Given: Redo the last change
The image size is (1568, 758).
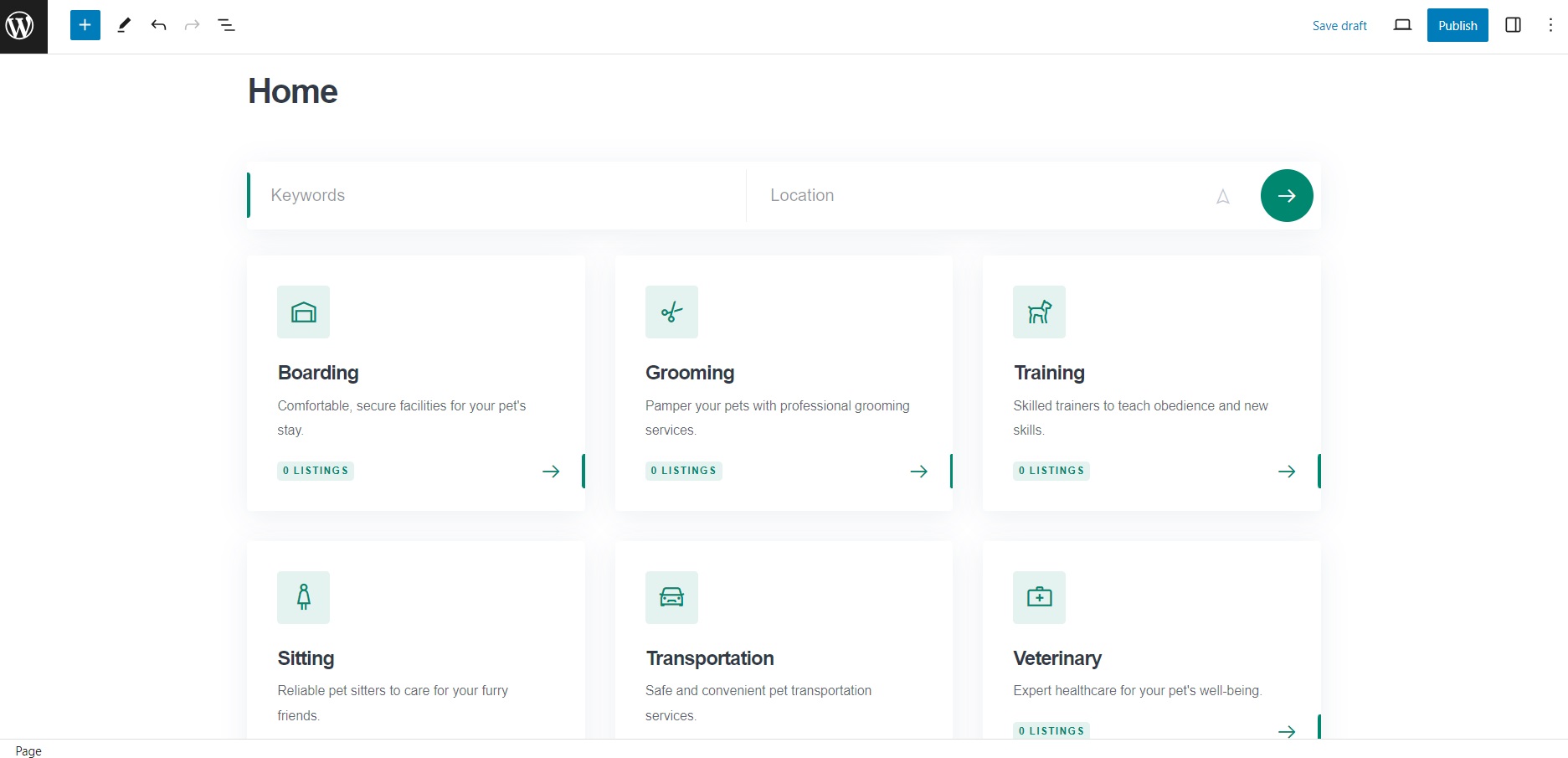Looking at the screenshot, I should tap(192, 25).
